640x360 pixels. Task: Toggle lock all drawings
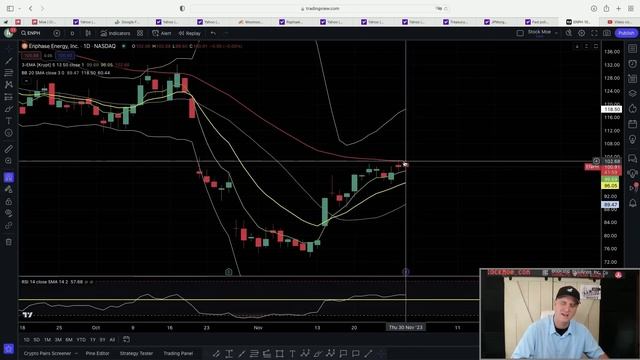(9, 201)
